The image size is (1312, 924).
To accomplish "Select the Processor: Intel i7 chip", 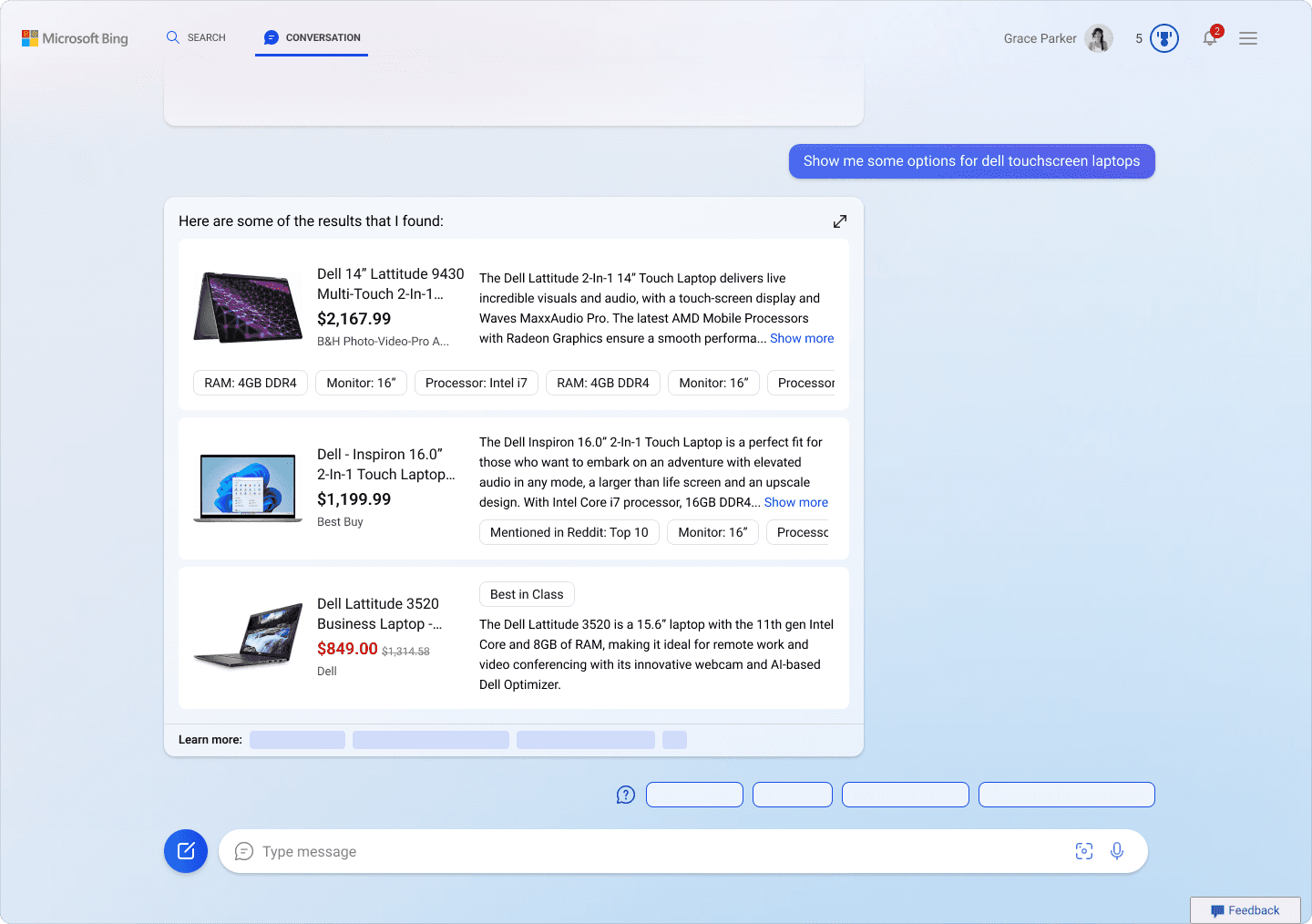I will [477, 383].
